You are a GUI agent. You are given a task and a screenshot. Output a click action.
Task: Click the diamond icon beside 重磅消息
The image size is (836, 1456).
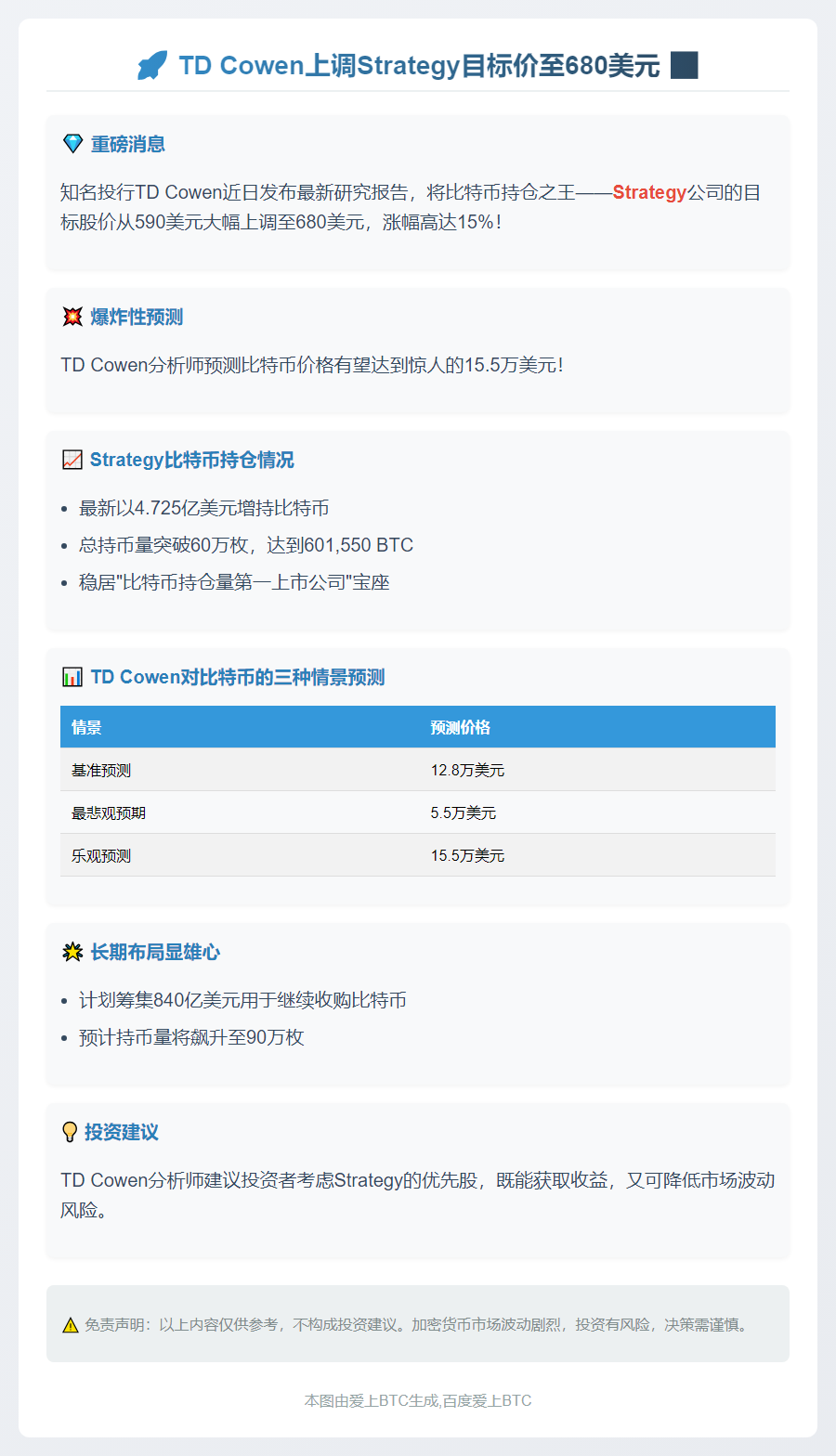(x=72, y=144)
